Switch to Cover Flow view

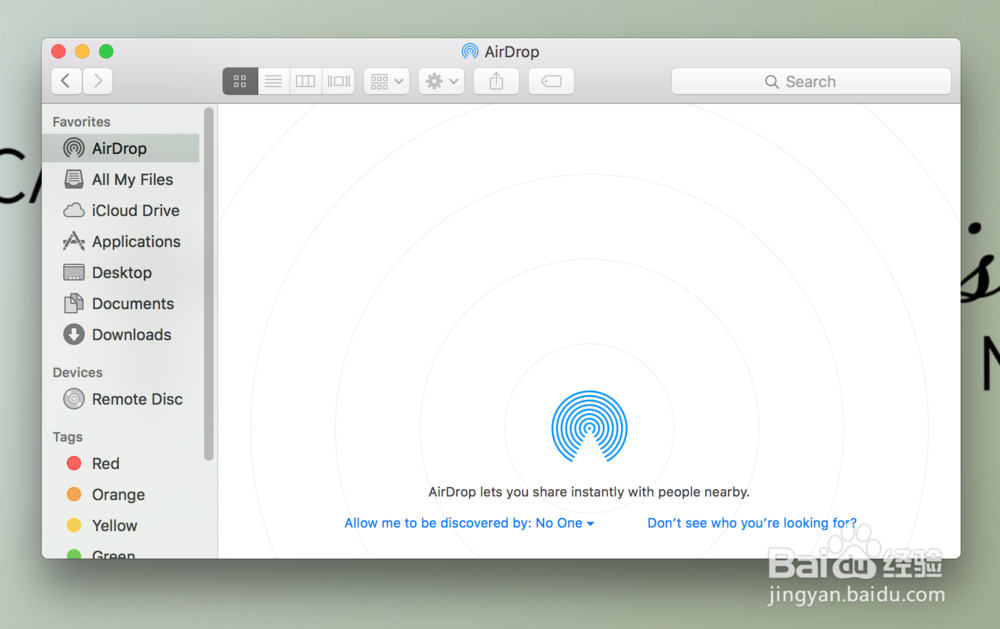coord(339,81)
